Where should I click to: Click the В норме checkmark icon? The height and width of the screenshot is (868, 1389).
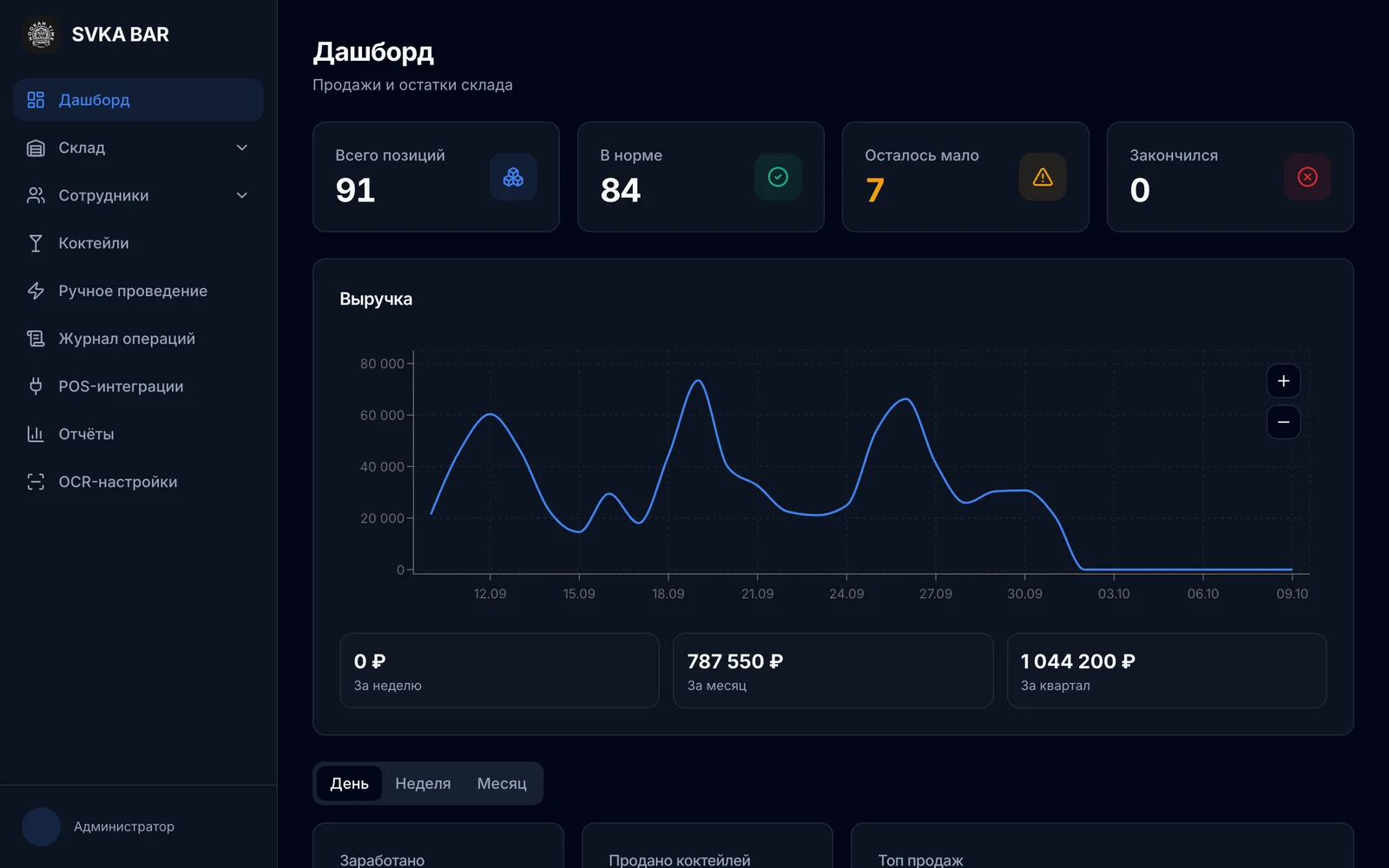coord(778,177)
